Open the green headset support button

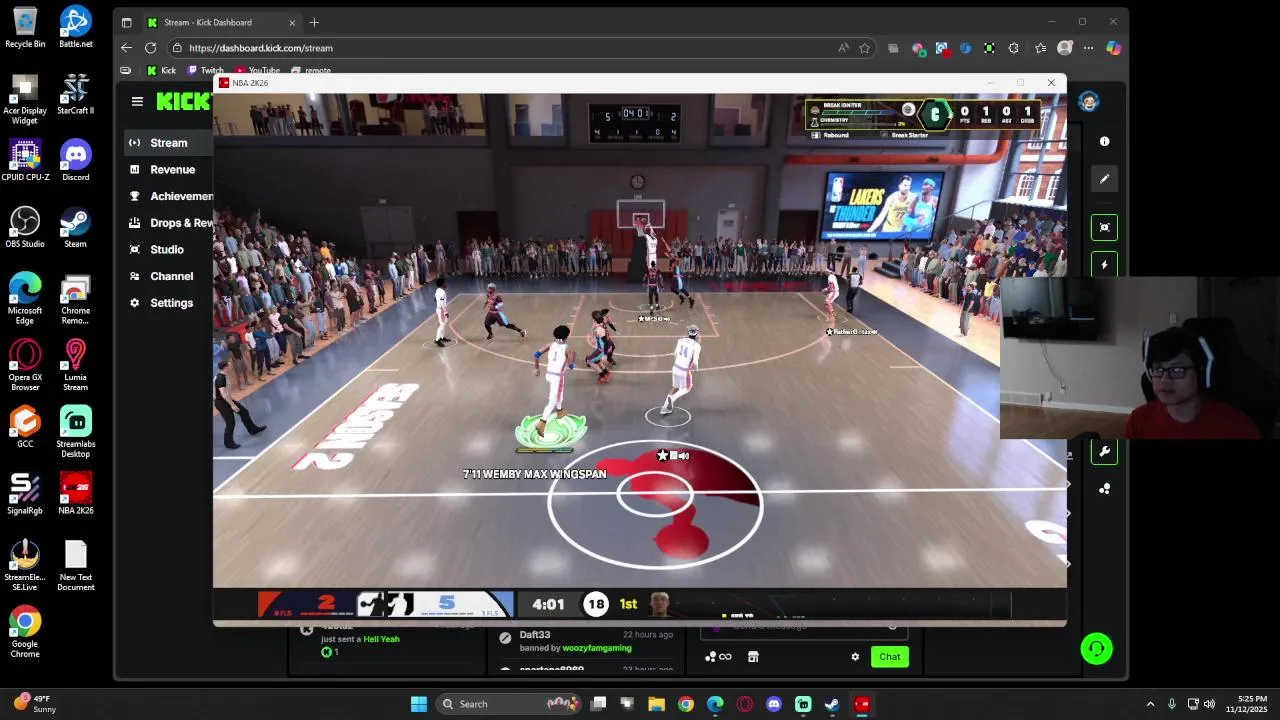[x=1096, y=649]
